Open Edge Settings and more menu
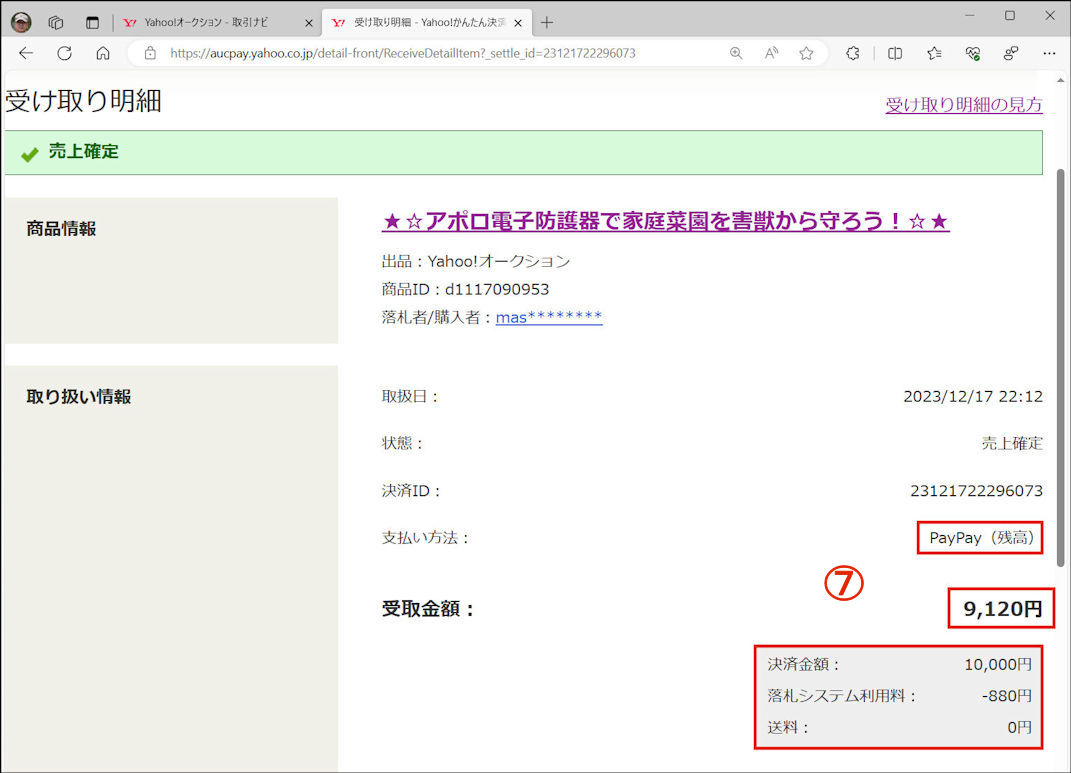 click(x=1049, y=53)
